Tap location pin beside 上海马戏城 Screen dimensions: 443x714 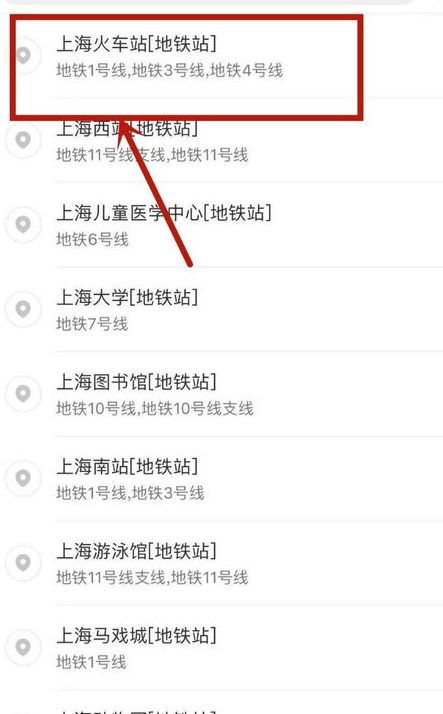23,647
